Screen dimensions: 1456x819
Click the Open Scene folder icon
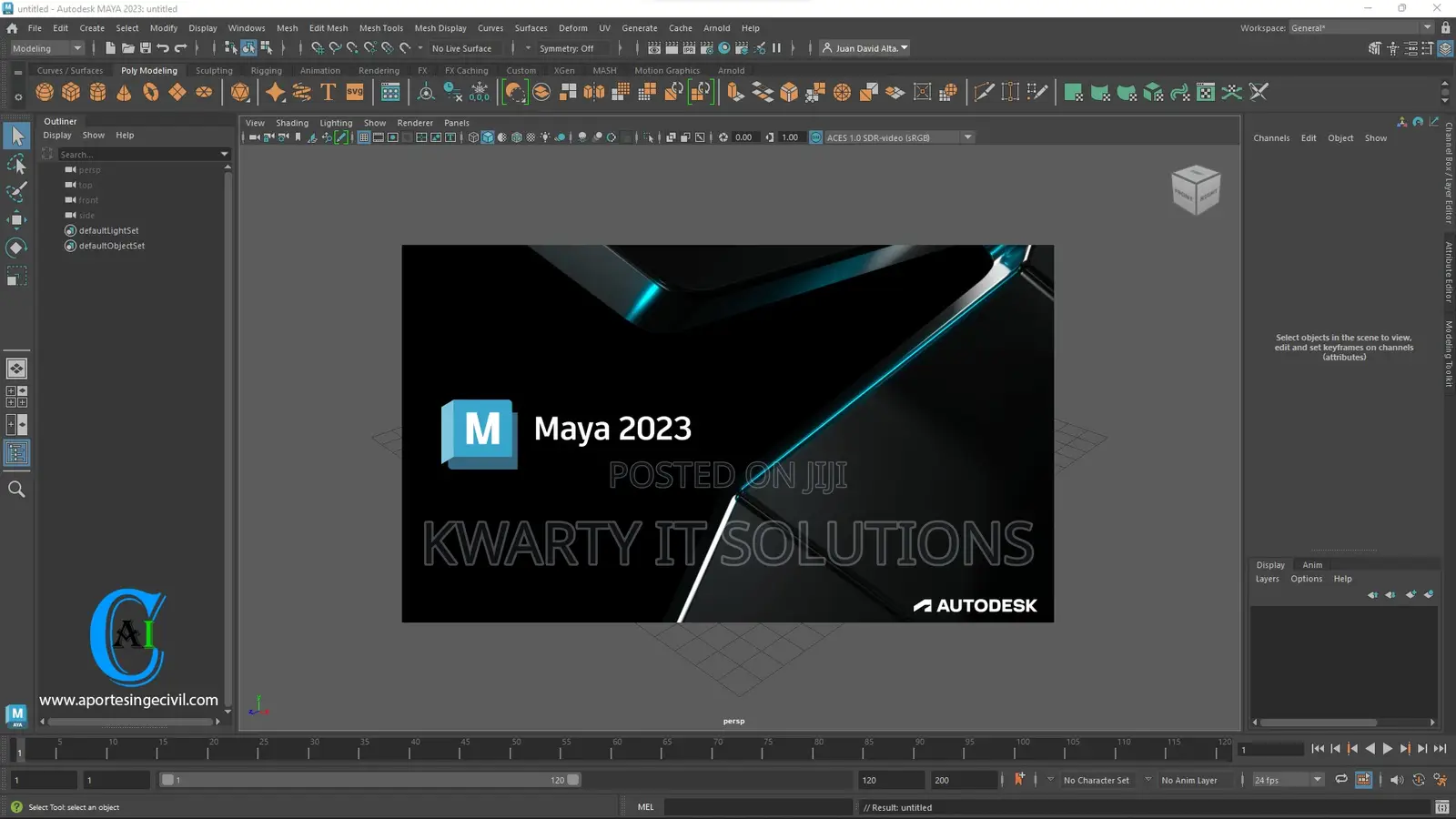pos(128,48)
